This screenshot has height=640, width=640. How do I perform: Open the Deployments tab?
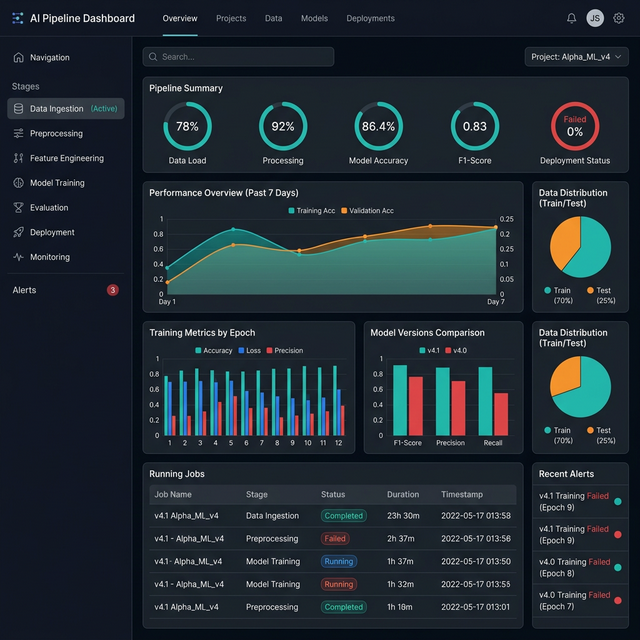[370, 18]
